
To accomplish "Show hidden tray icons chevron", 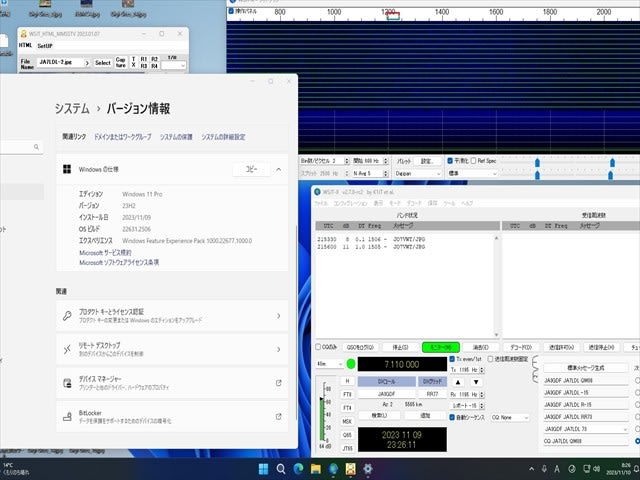I will [x=531, y=469].
